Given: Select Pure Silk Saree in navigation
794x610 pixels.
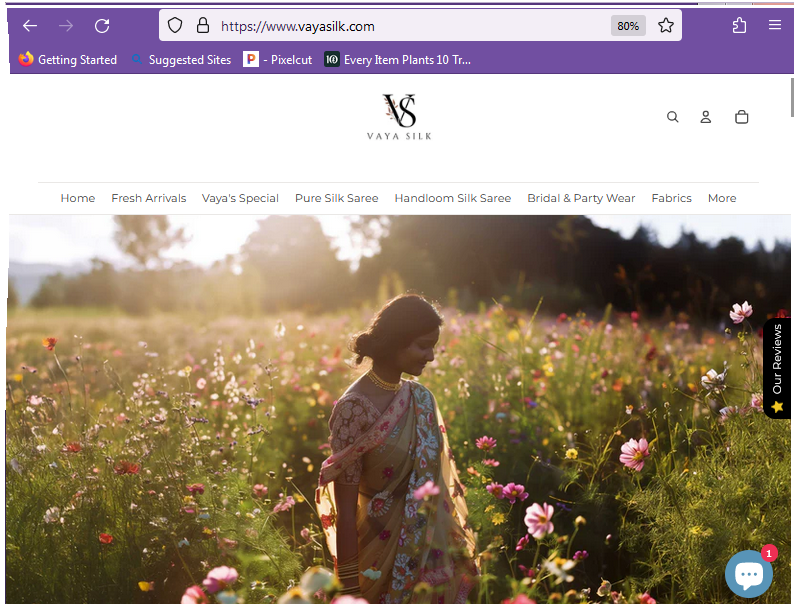Looking at the screenshot, I should [x=337, y=198].
